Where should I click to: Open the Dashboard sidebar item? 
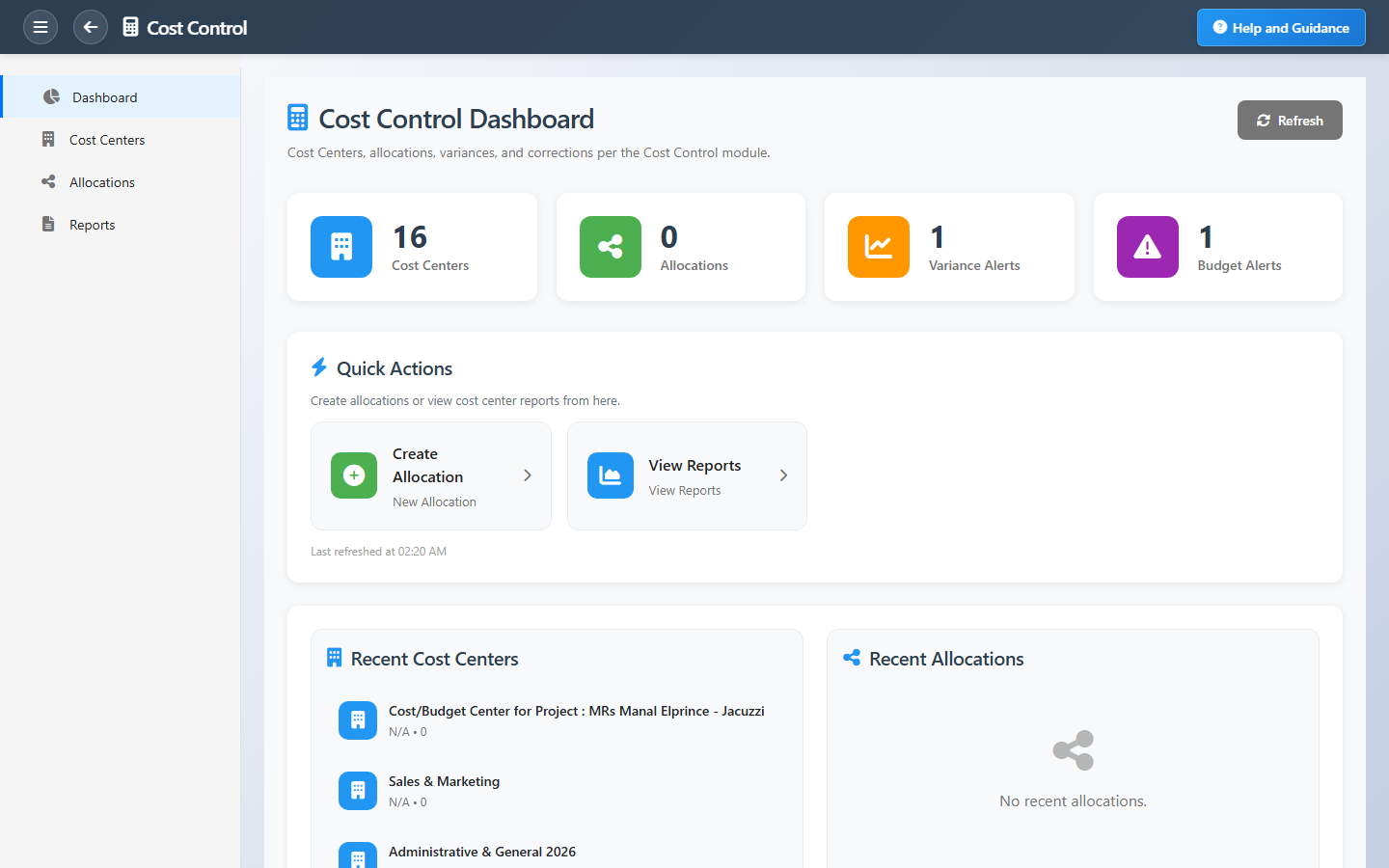point(105,97)
